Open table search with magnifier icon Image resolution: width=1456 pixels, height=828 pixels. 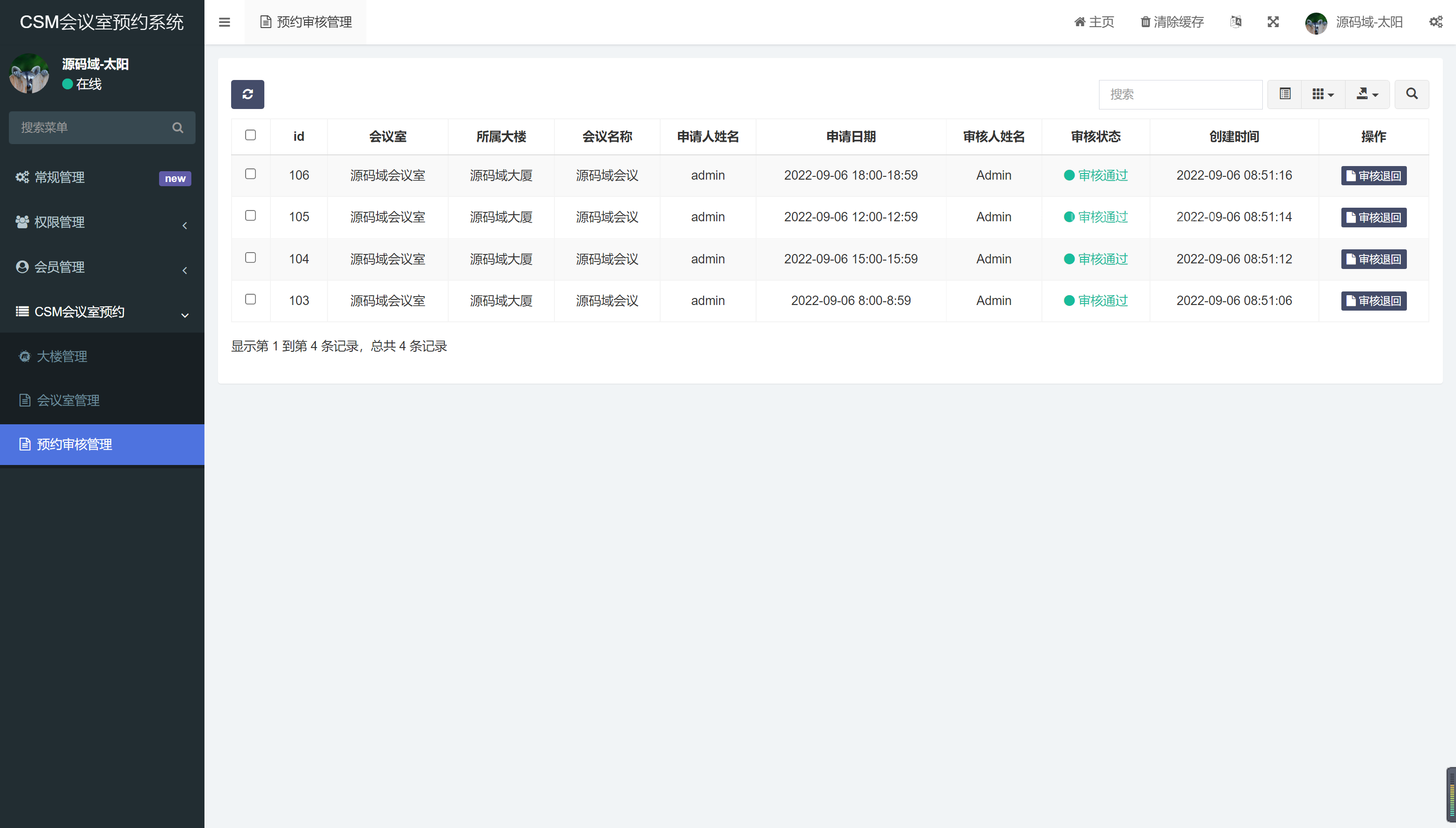pos(1411,94)
